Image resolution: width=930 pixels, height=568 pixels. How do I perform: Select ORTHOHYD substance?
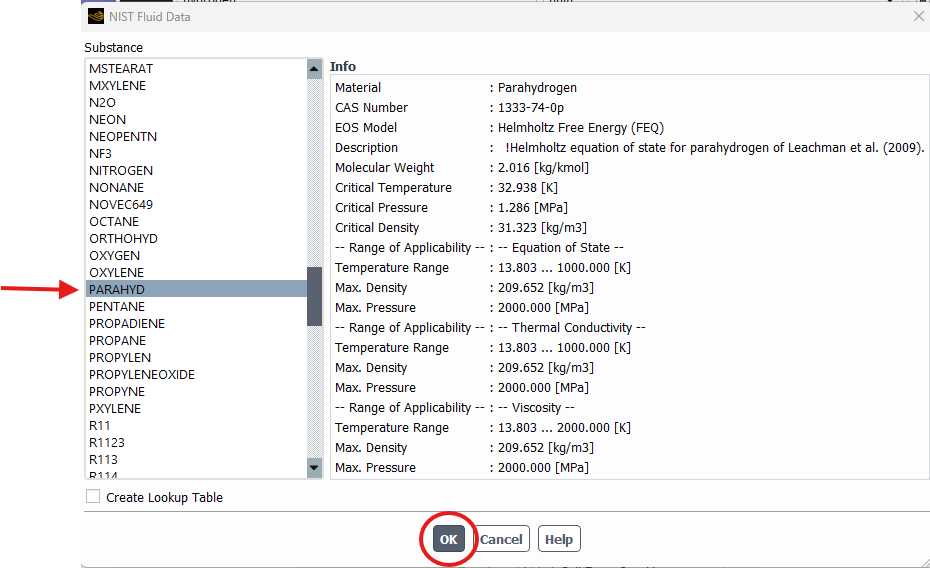pos(196,238)
